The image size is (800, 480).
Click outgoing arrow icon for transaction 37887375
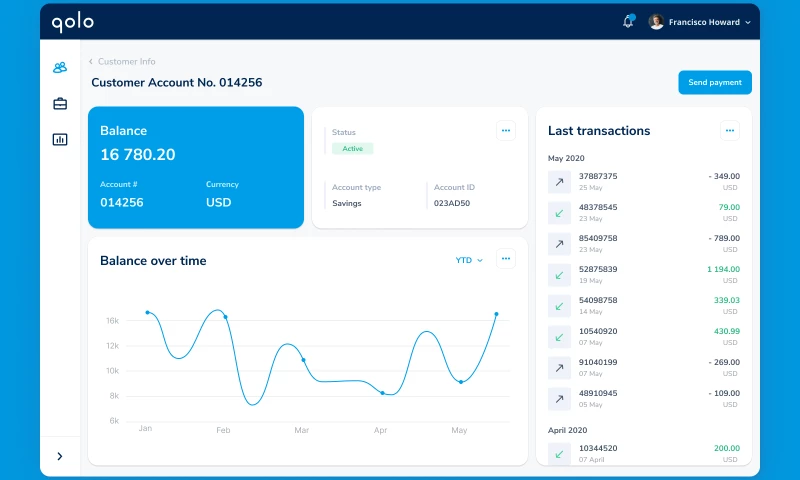pos(559,182)
